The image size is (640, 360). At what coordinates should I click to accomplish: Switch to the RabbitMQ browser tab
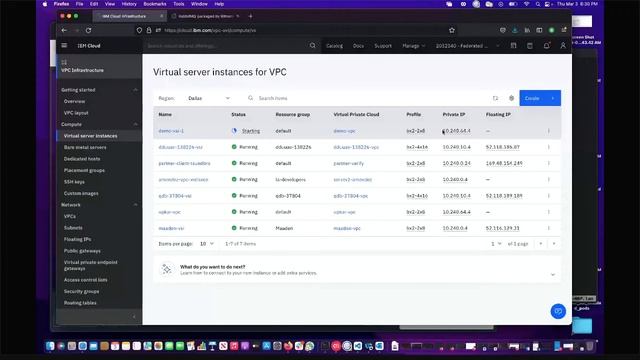[206, 16]
